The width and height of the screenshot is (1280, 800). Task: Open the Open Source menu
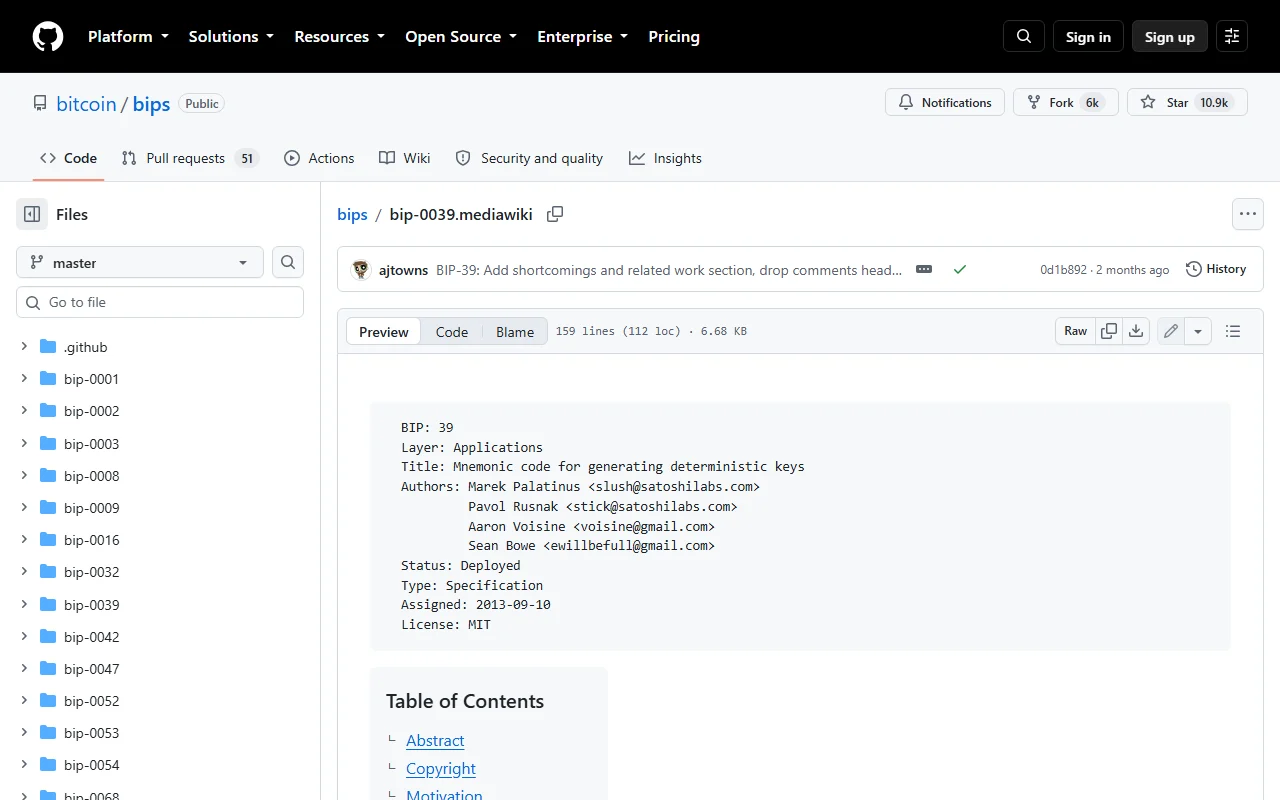click(x=461, y=36)
